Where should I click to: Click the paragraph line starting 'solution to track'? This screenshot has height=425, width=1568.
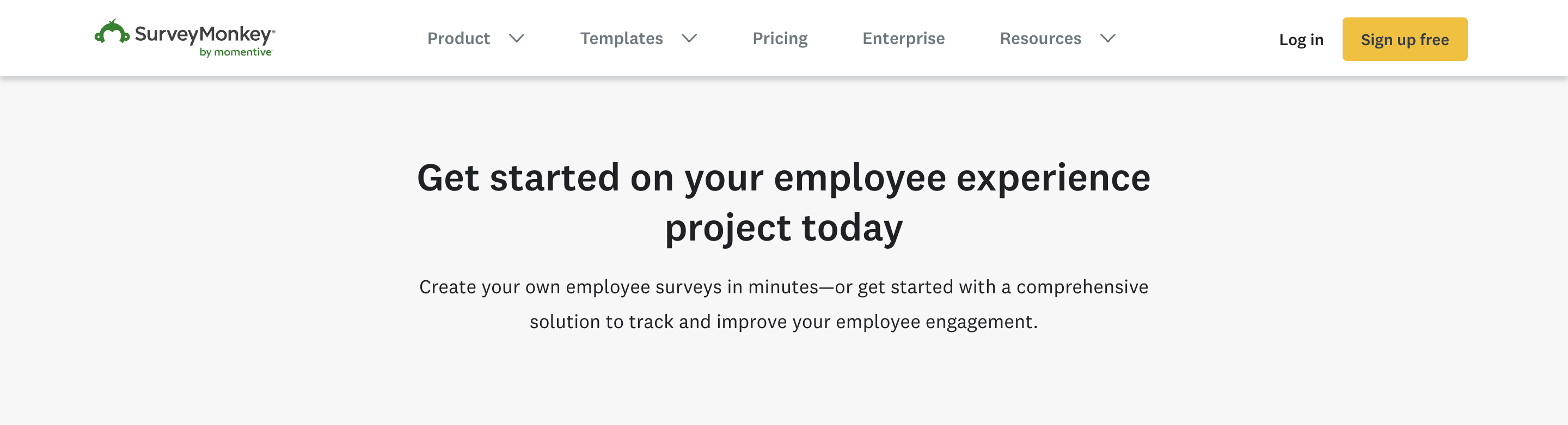coord(783,322)
